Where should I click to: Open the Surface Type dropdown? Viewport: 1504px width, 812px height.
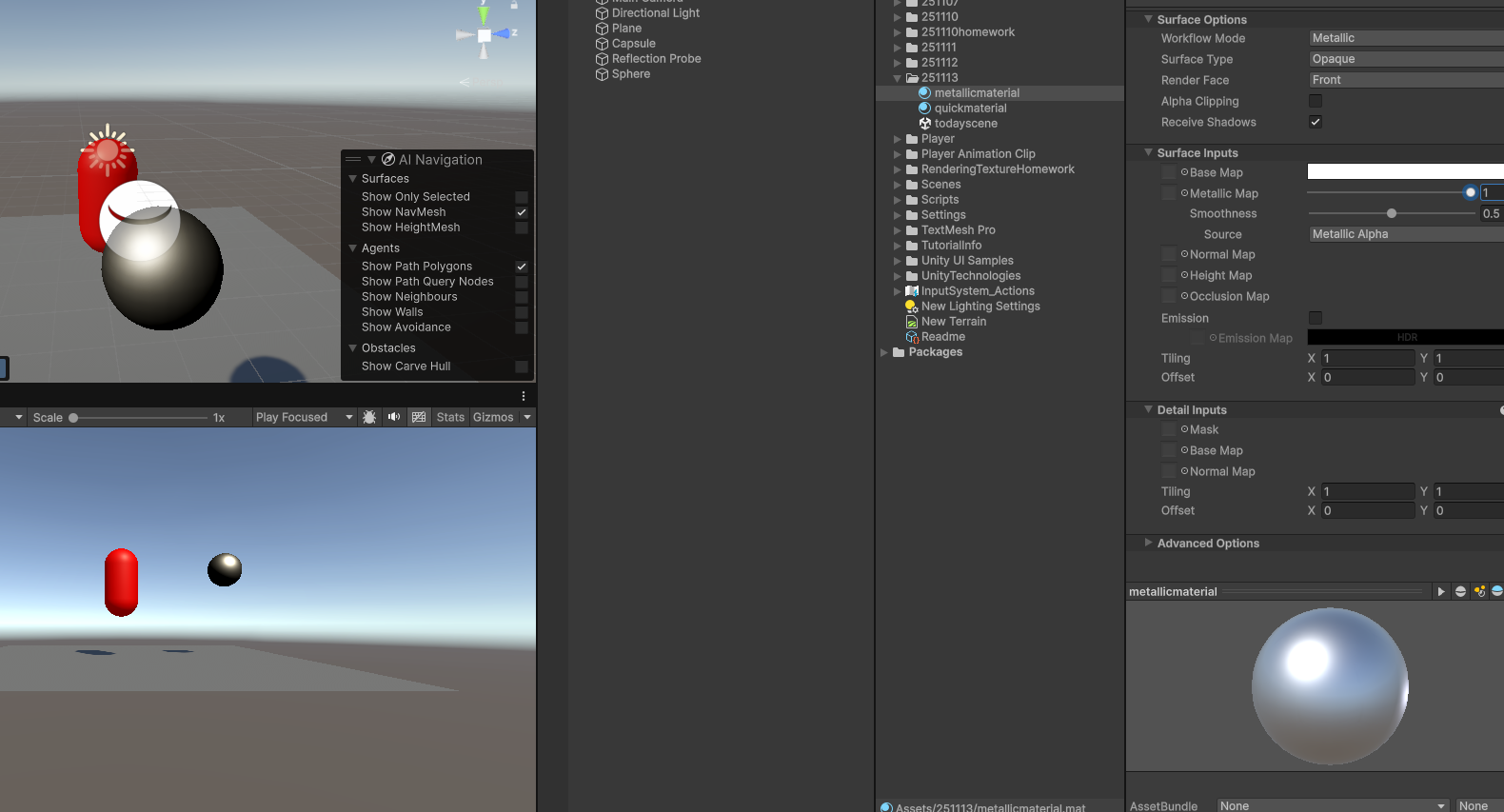pos(1406,59)
